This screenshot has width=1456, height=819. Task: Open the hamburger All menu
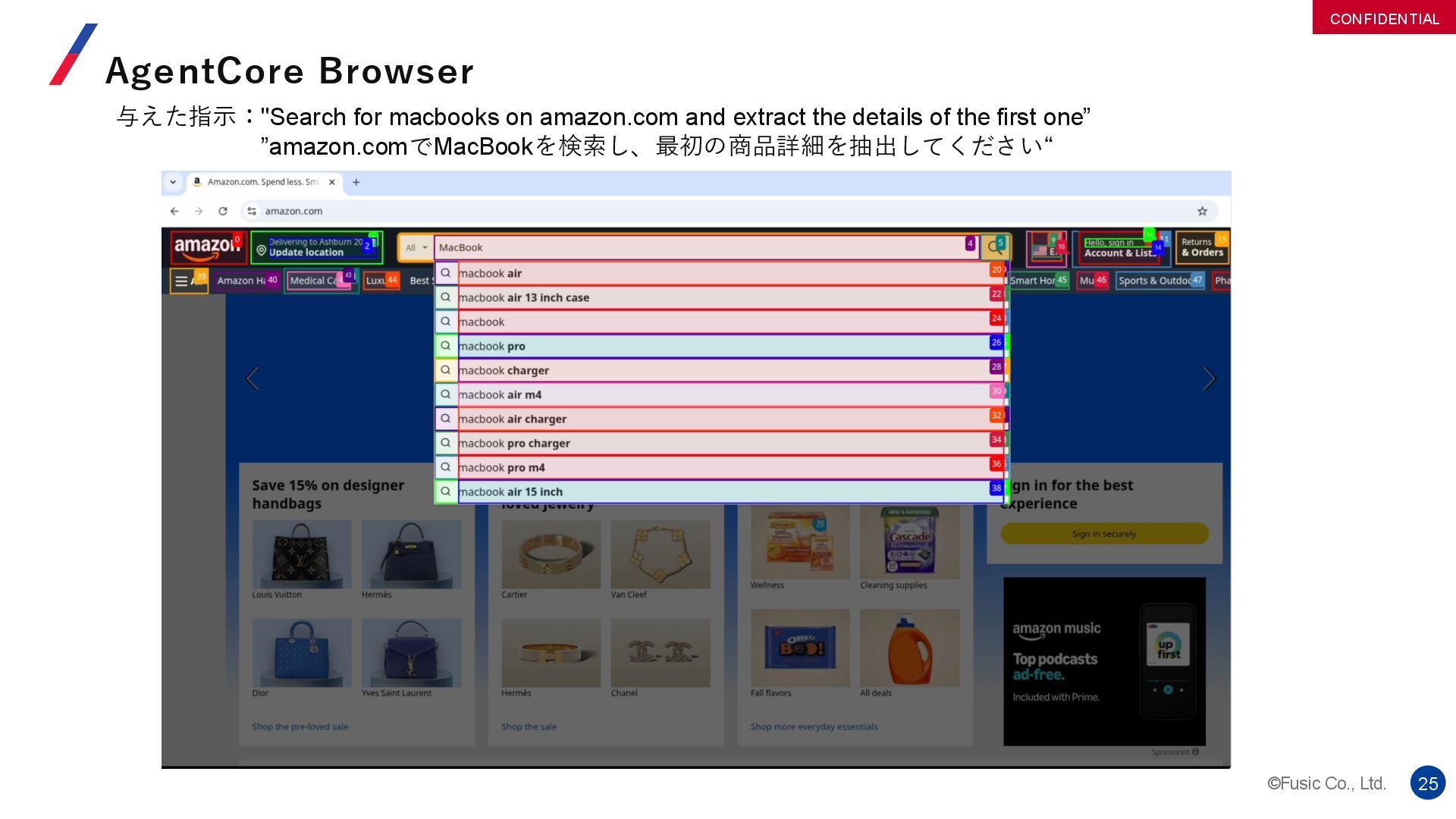[189, 281]
